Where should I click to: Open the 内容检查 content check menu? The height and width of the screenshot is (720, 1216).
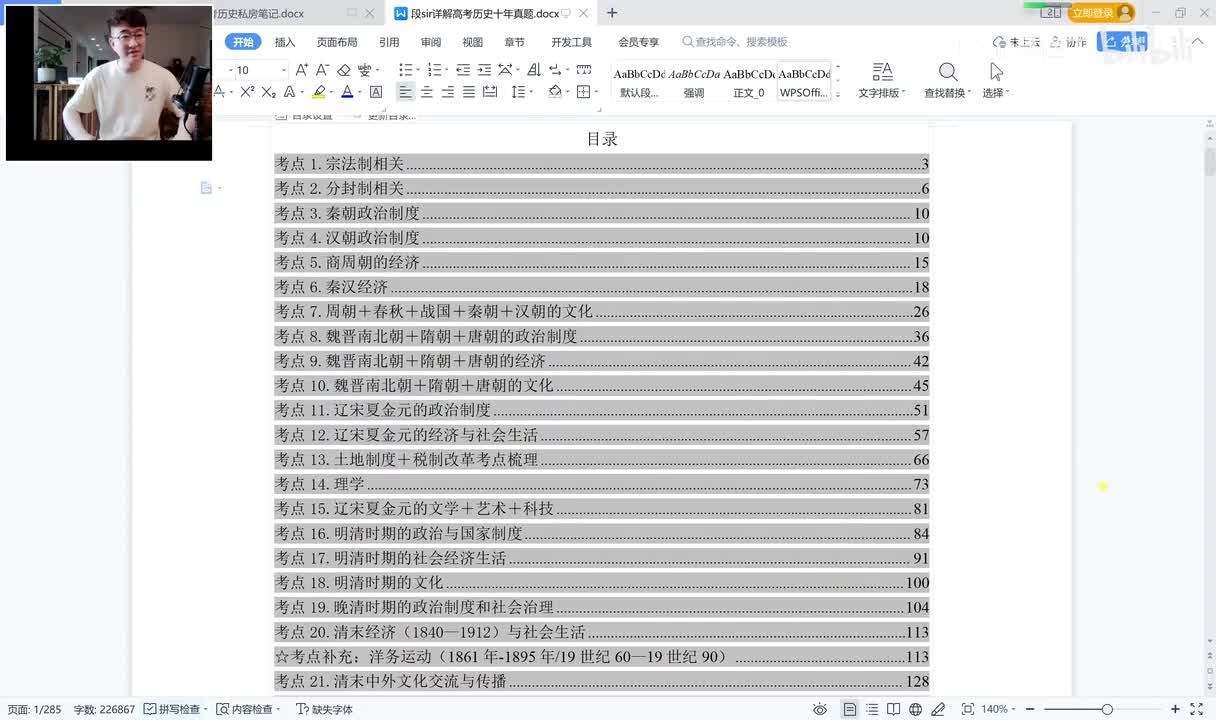(x=250, y=709)
